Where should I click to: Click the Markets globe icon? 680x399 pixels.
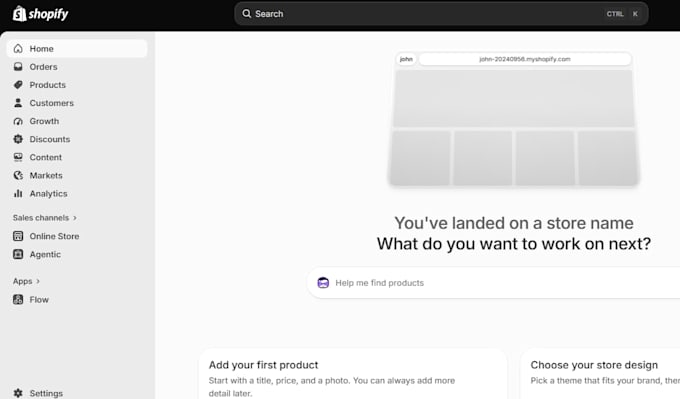[x=18, y=175]
